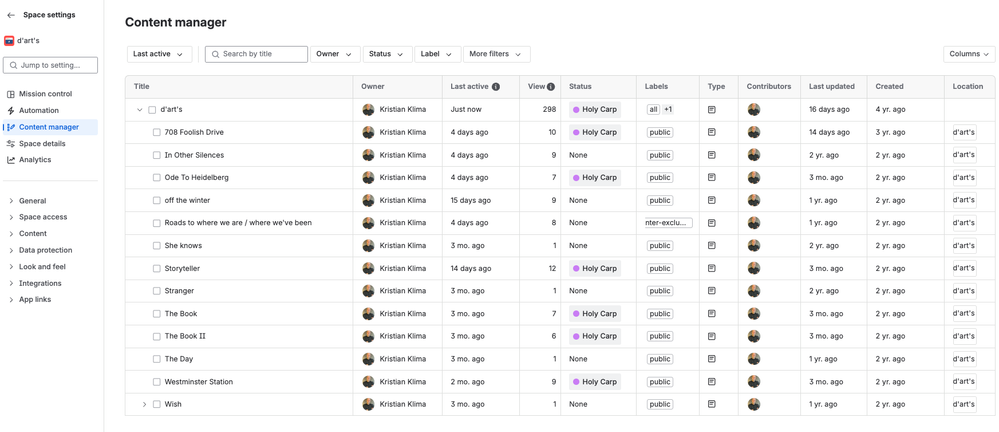
Task: Click owner avatar in She knows row
Action: (368, 246)
